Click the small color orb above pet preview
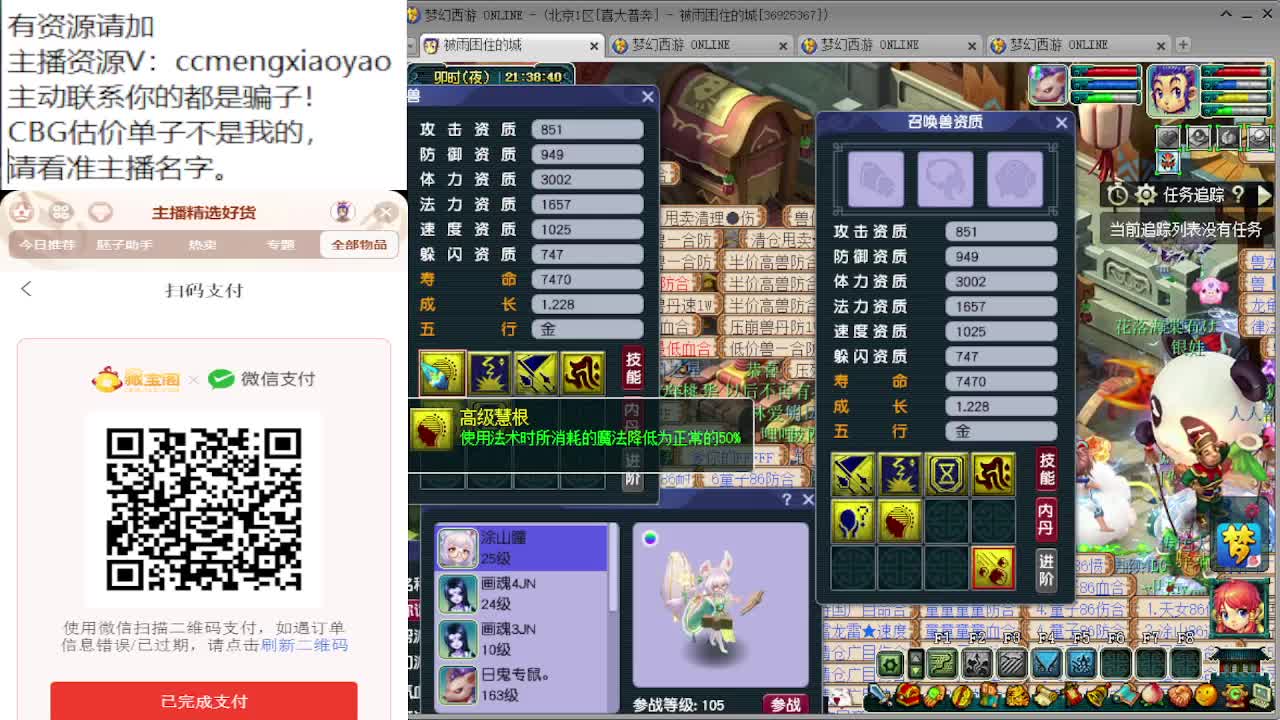The height and width of the screenshot is (720, 1280). tap(650, 539)
